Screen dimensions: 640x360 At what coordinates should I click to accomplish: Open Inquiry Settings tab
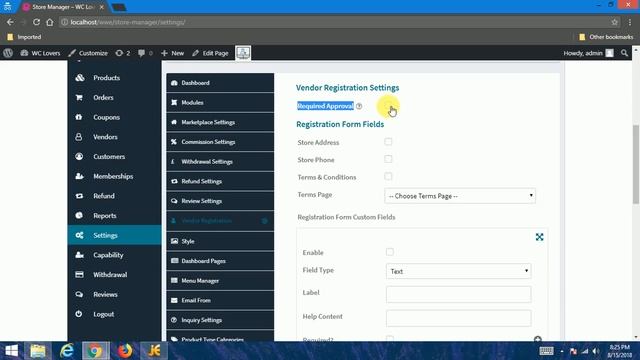tap(220, 320)
